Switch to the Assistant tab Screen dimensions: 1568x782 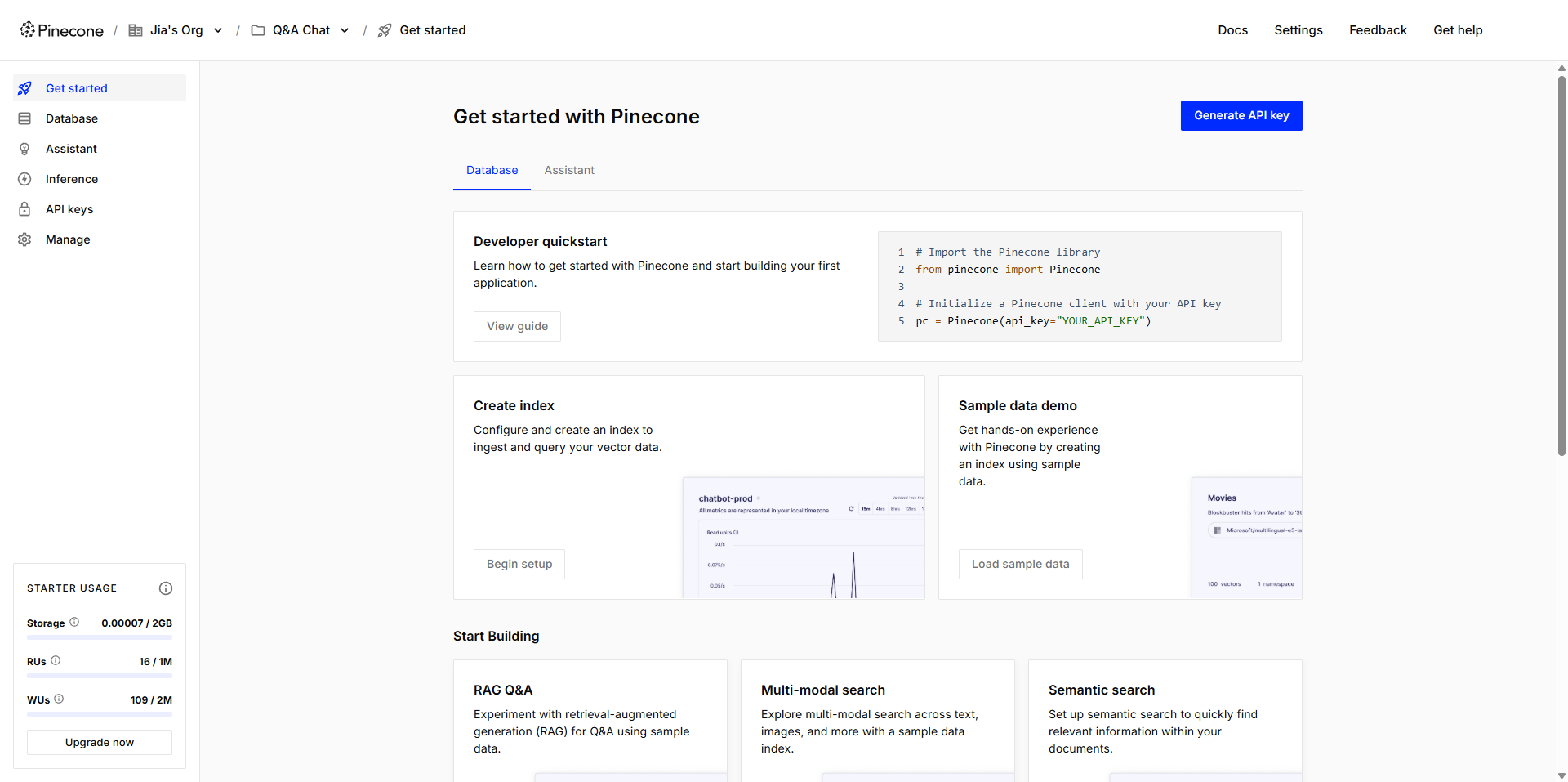point(569,170)
